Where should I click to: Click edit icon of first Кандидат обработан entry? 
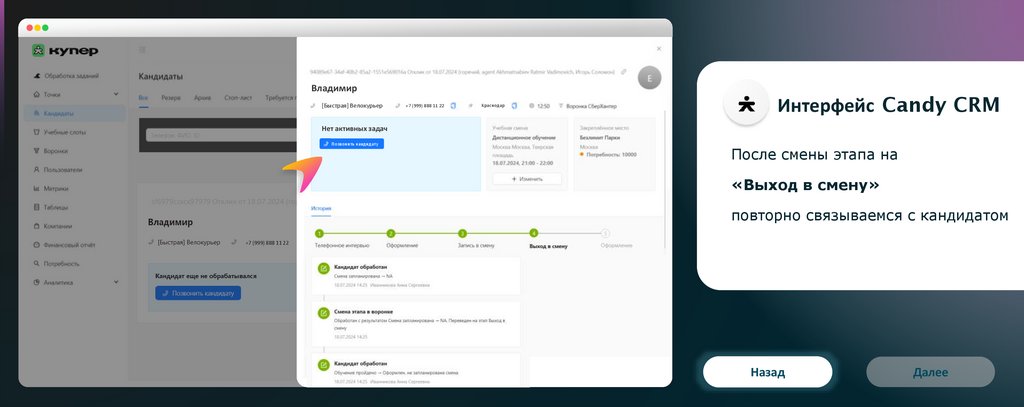323,269
